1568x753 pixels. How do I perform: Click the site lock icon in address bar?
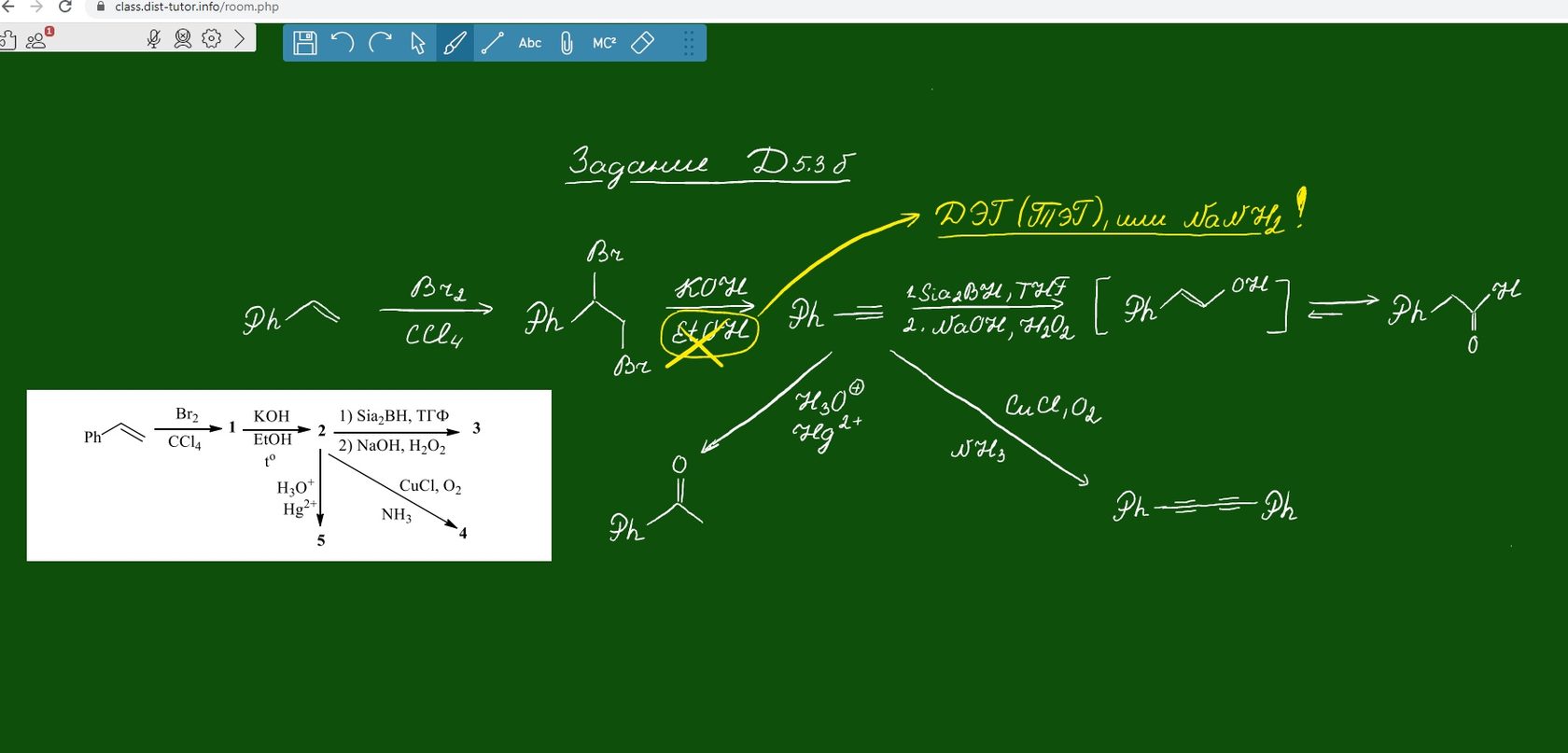101,7
